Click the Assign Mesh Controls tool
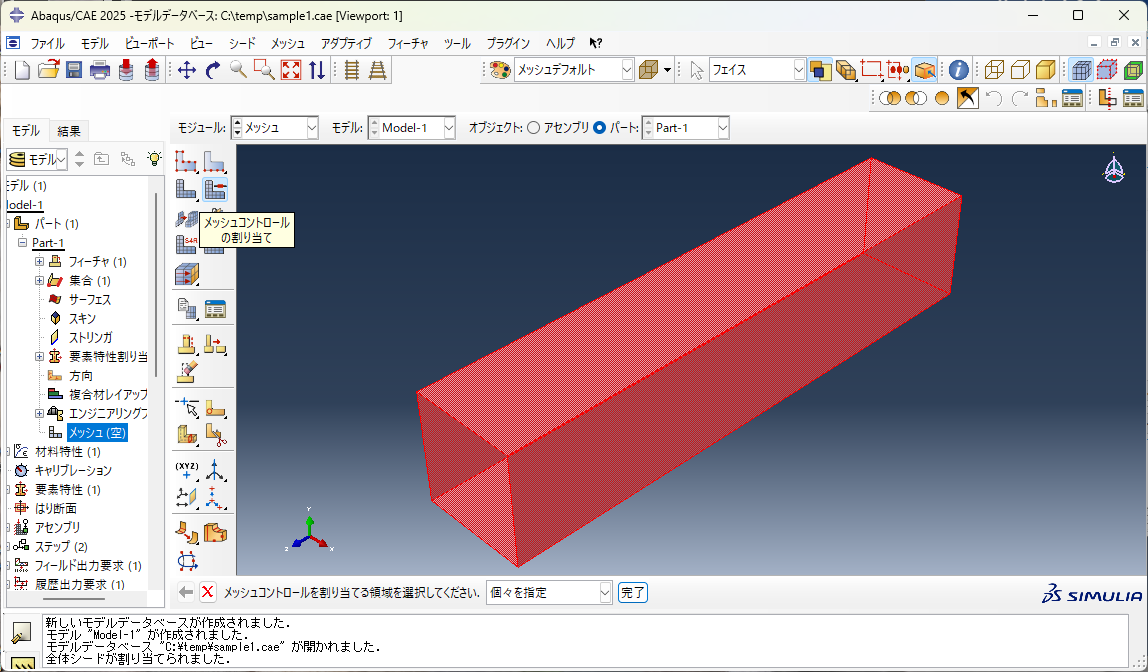 [x=215, y=189]
